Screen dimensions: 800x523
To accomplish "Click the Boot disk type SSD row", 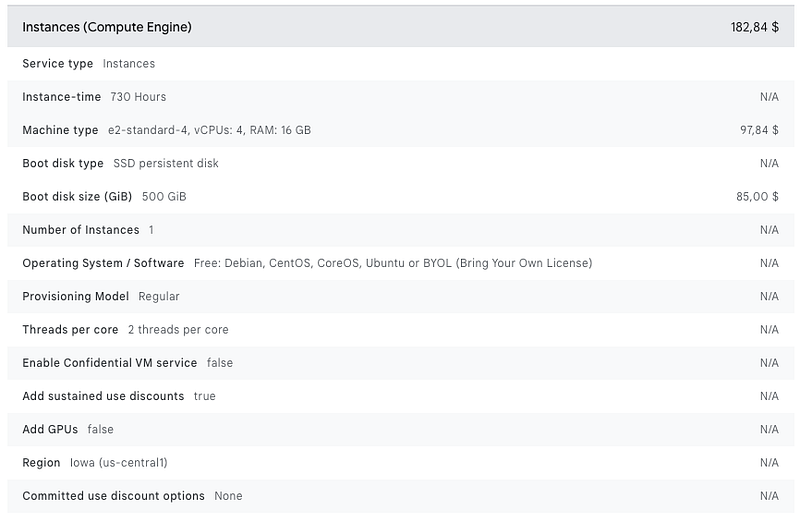I will [401, 163].
